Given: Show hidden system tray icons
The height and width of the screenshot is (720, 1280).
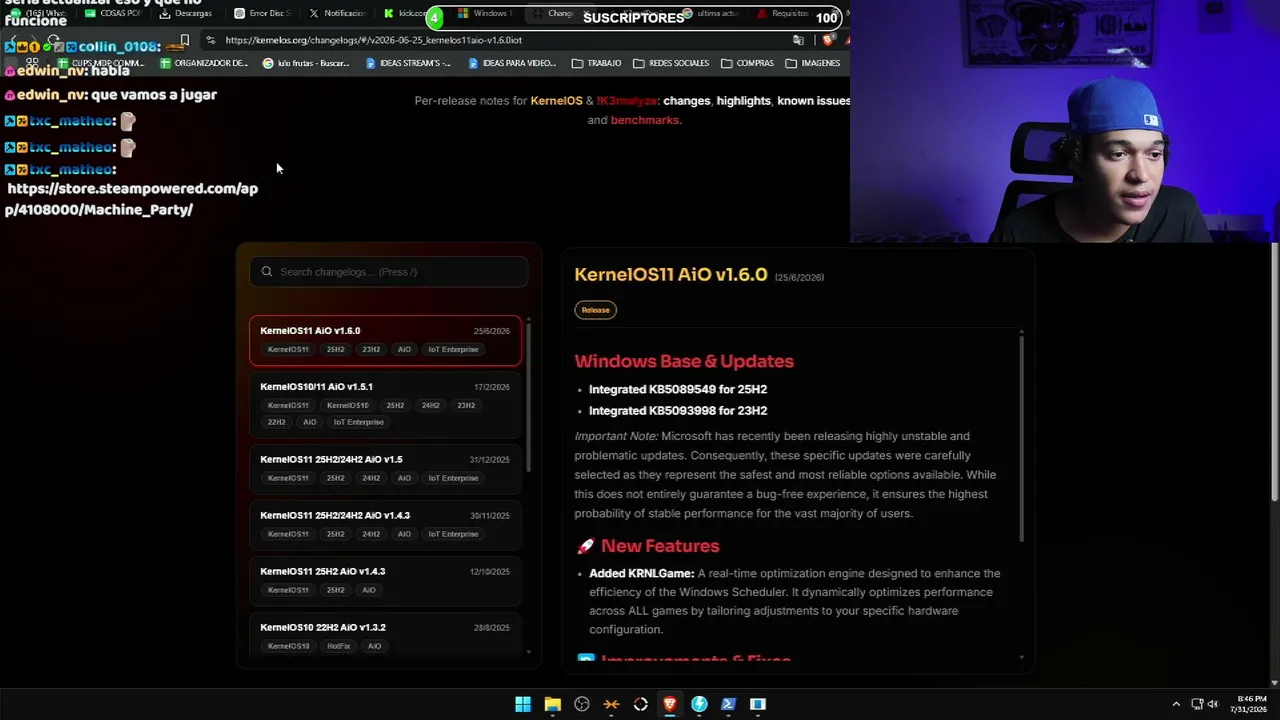Looking at the screenshot, I should point(1176,704).
